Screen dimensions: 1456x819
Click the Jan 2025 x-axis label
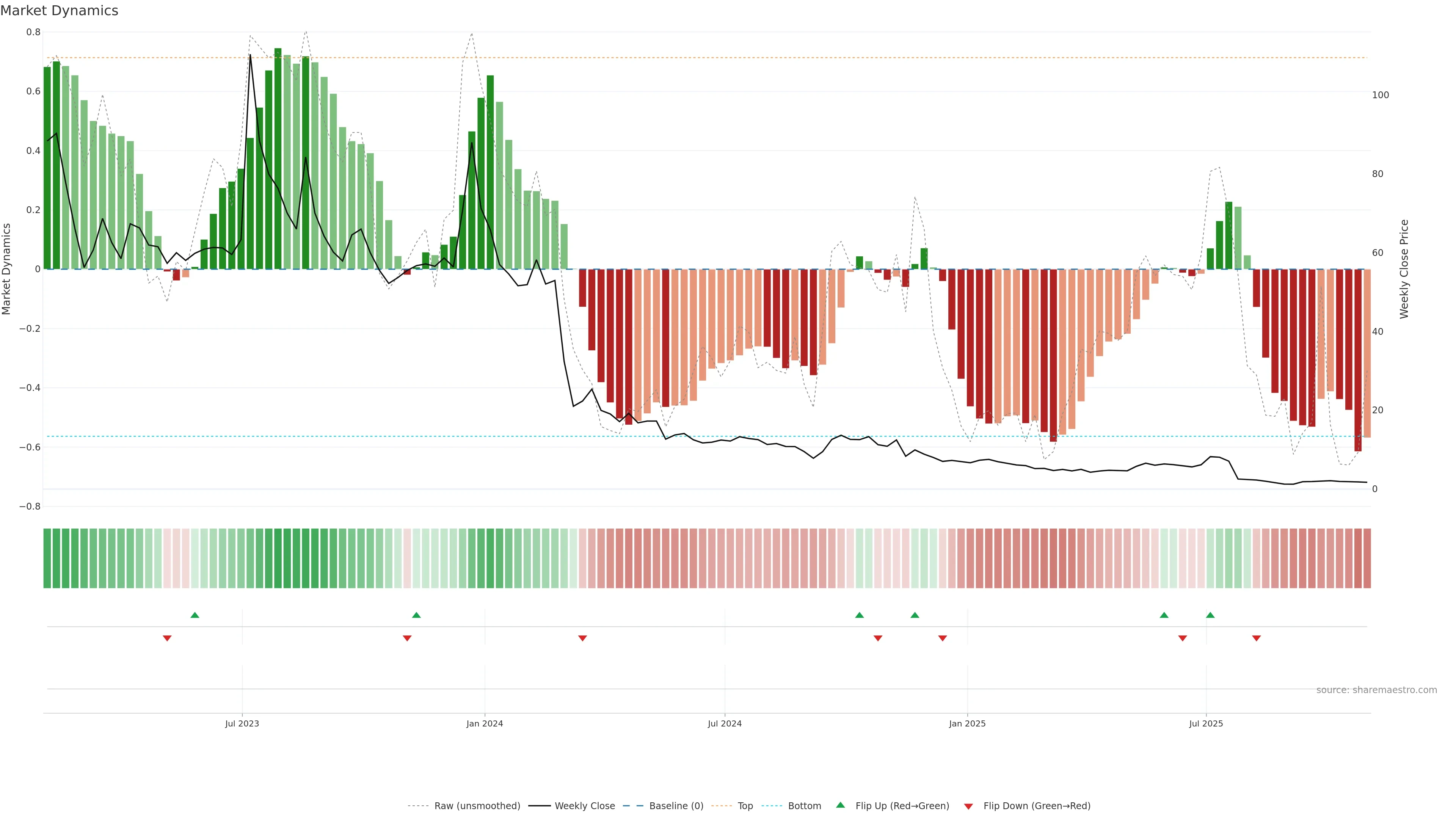tap(967, 723)
